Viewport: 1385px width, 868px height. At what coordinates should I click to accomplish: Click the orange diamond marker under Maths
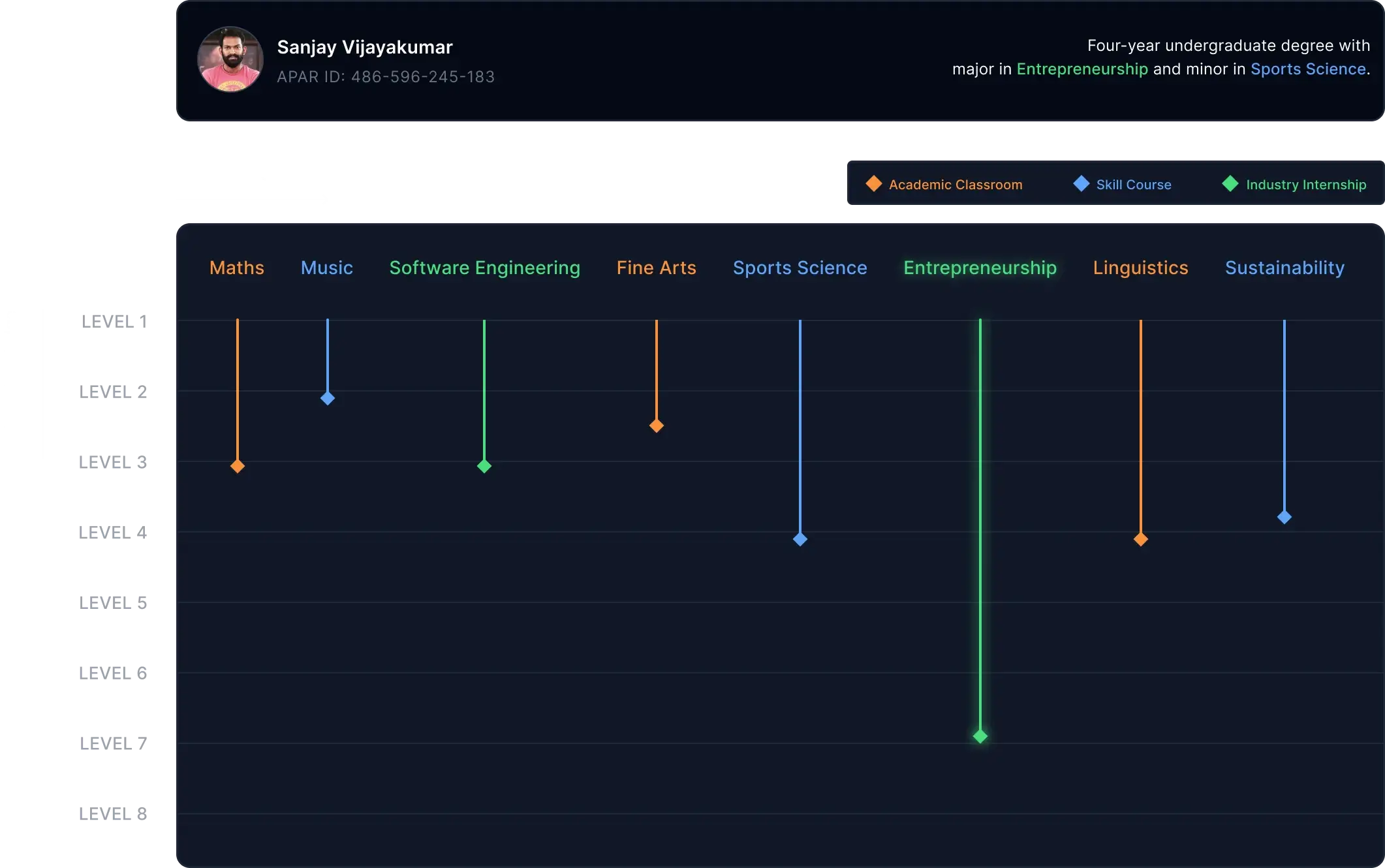pos(238,466)
